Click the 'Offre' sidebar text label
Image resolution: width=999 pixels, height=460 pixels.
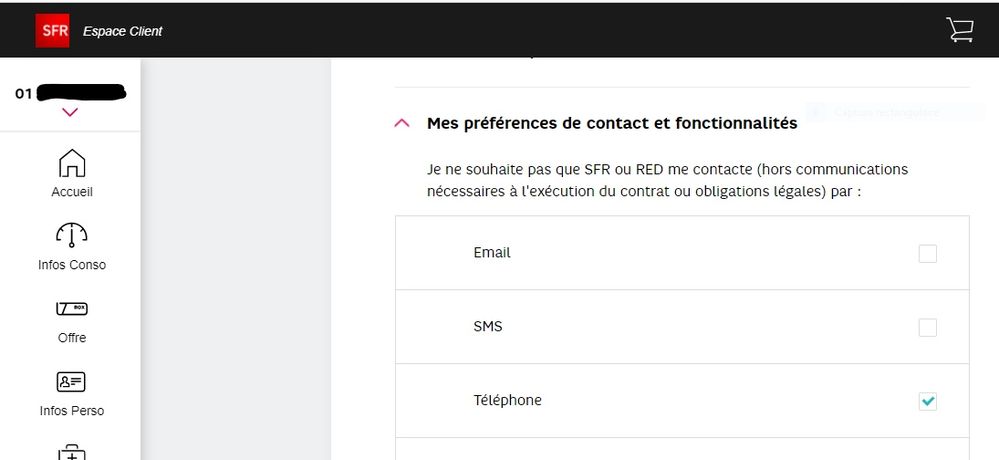72,338
